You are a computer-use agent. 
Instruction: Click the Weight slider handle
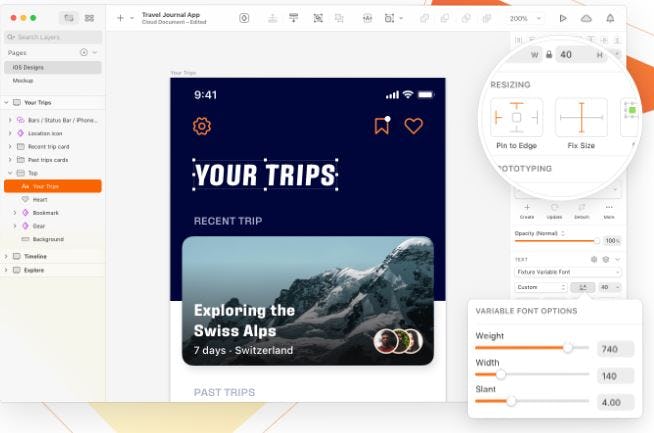point(568,348)
